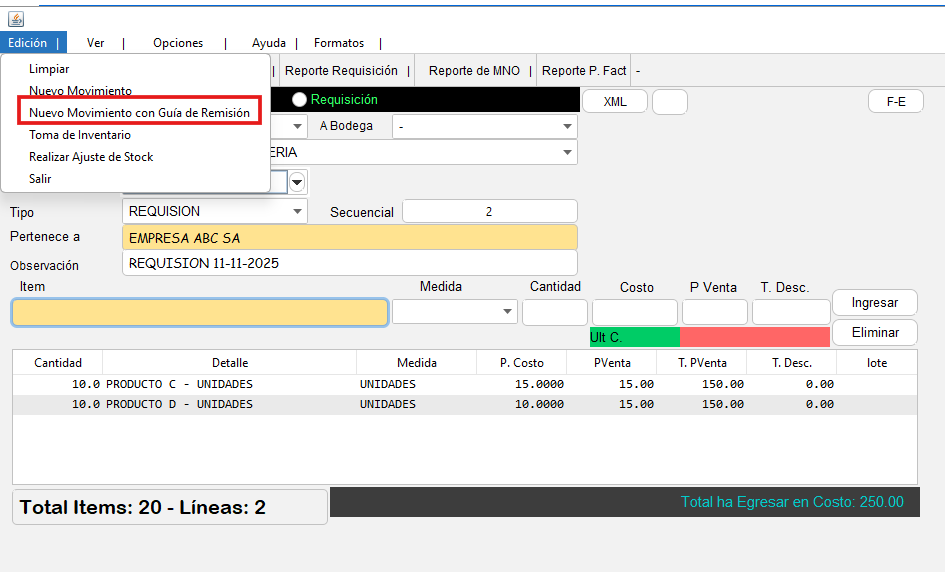The width and height of the screenshot is (945, 572).
Task: Click the XML button
Action: coord(615,102)
